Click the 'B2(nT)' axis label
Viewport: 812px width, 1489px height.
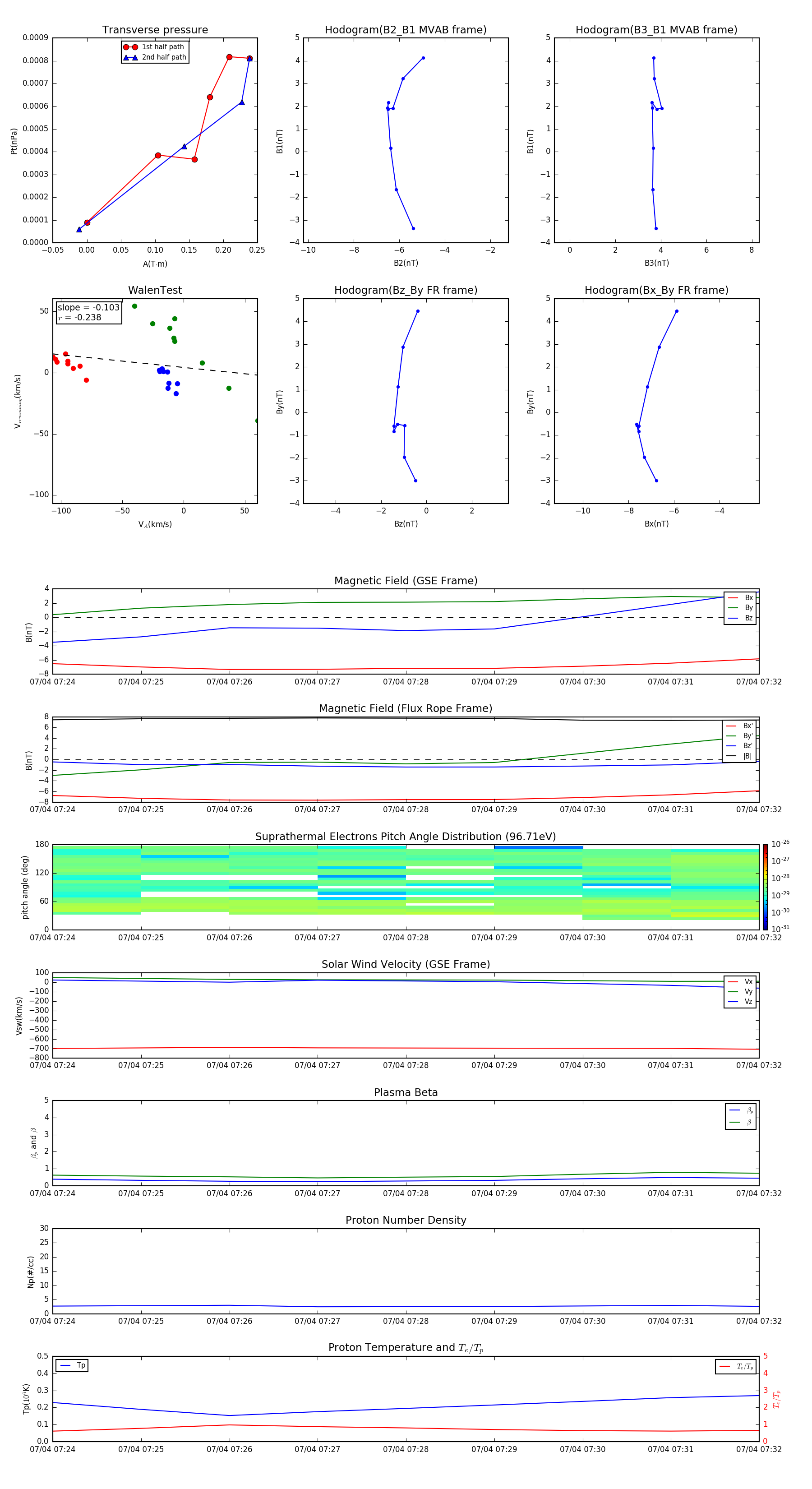(406, 263)
